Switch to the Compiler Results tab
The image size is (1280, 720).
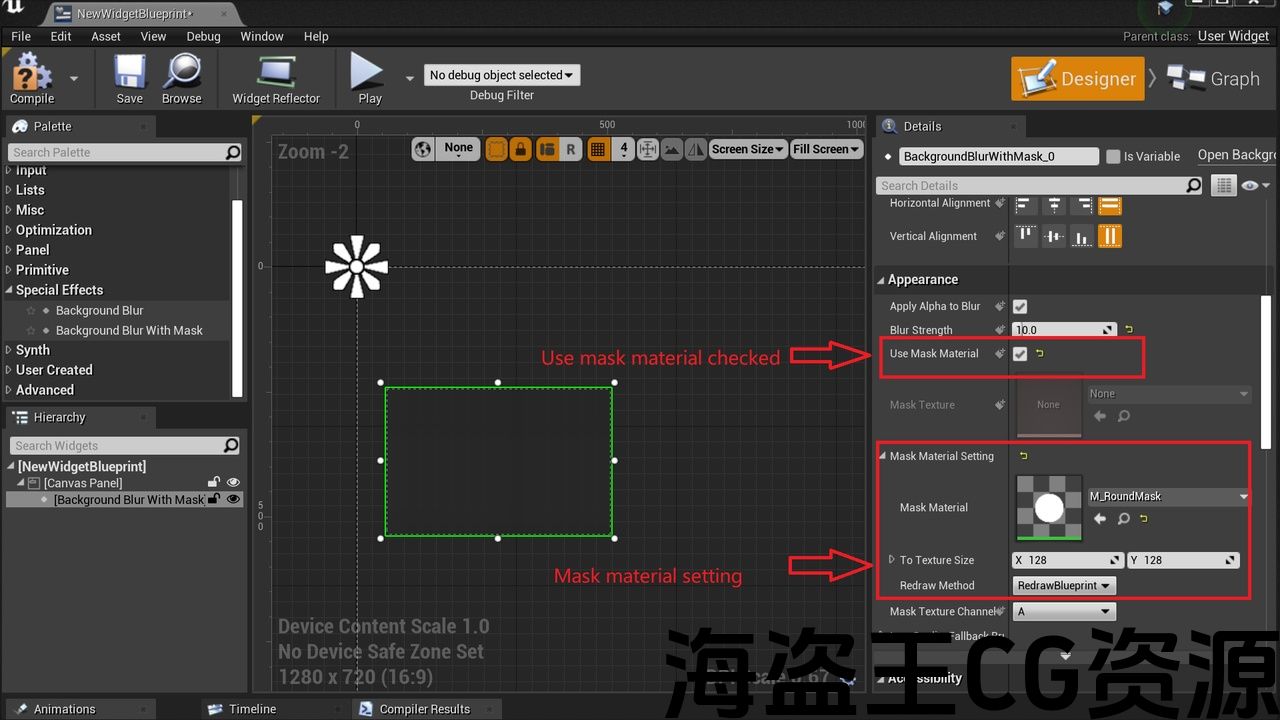pyautogui.click(x=424, y=709)
